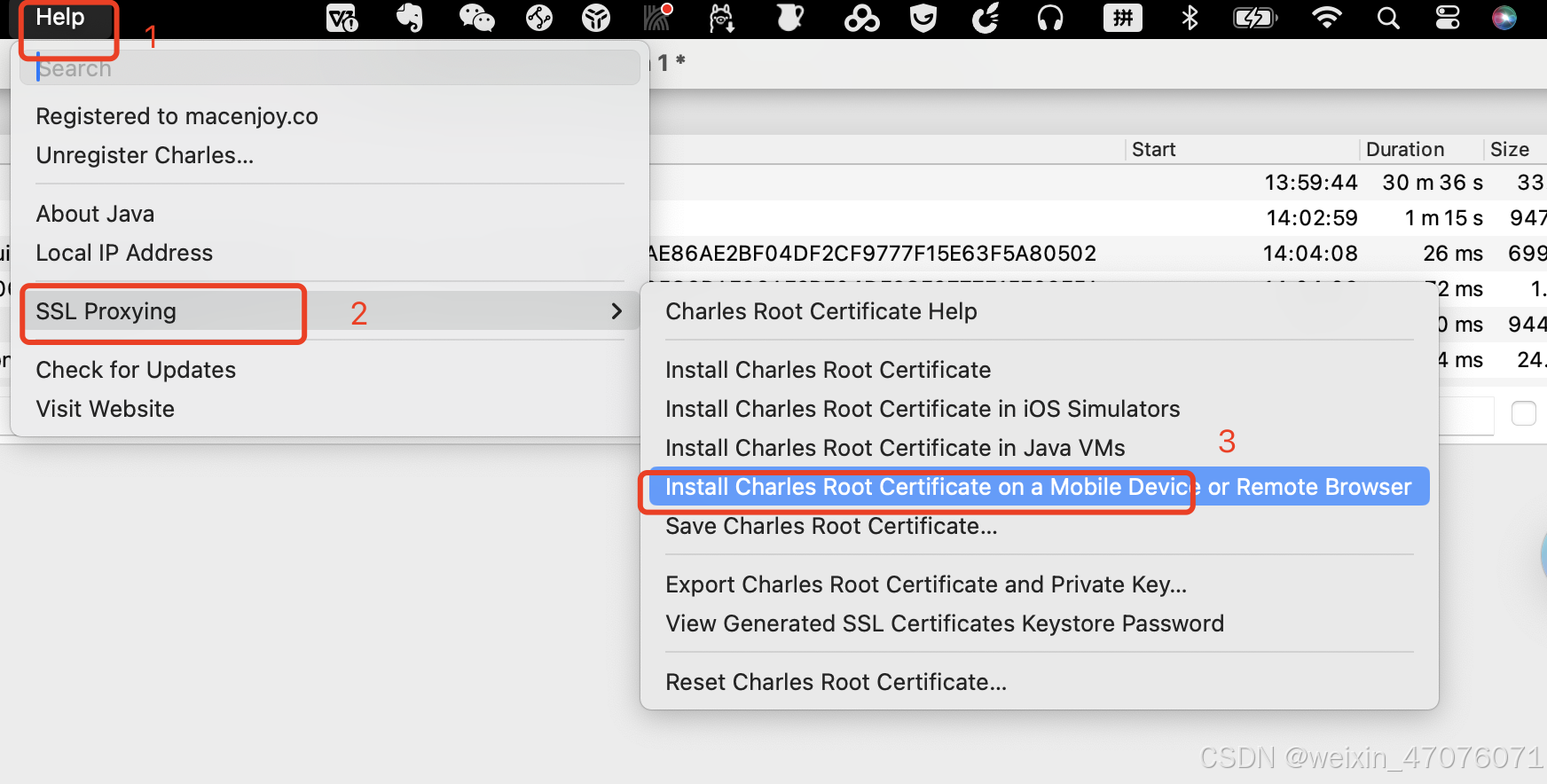Open the Evernote elephant menu bar icon
Image resolution: width=1547 pixels, height=784 pixels.
409,18
